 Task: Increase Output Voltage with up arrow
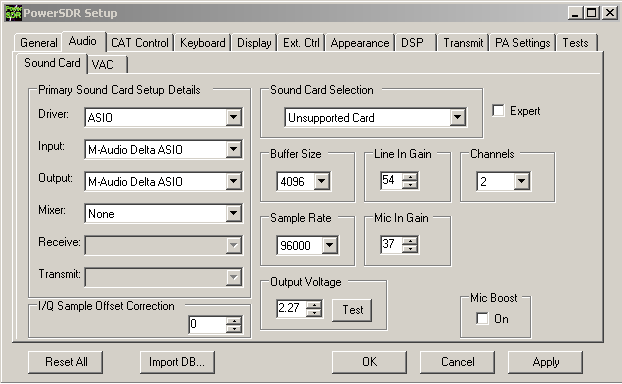(x=314, y=305)
